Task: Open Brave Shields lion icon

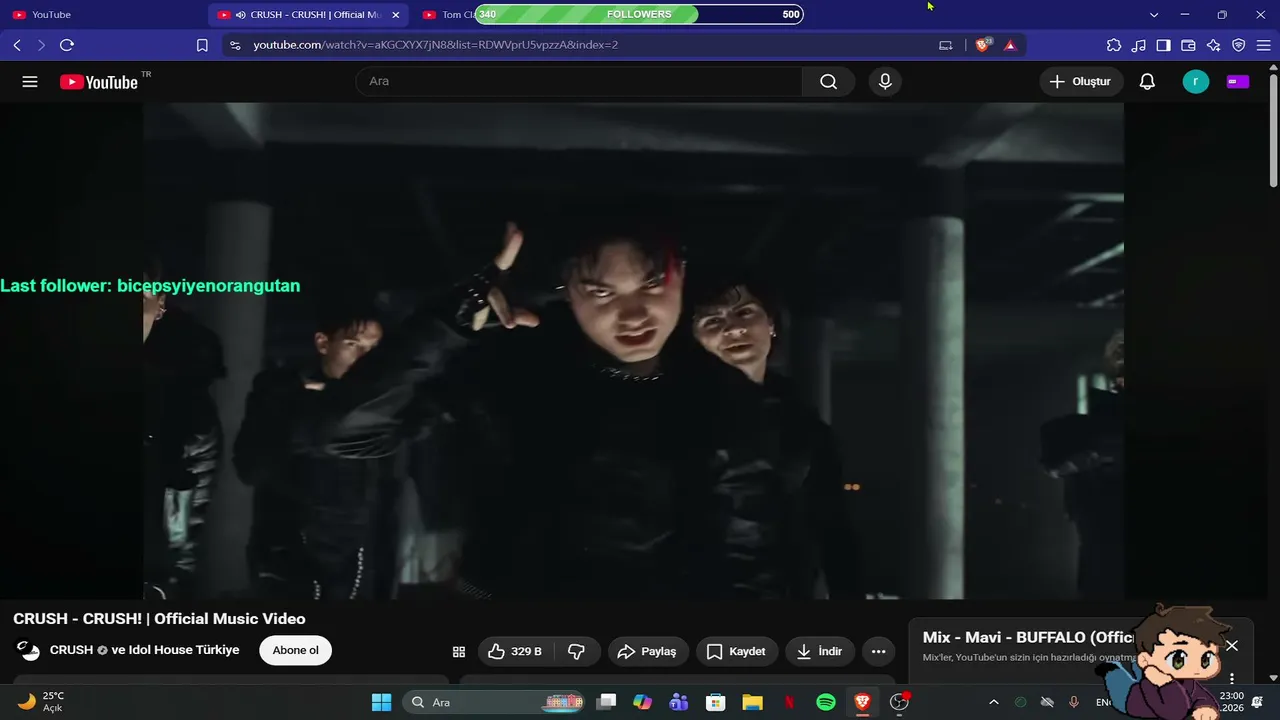Action: [982, 45]
